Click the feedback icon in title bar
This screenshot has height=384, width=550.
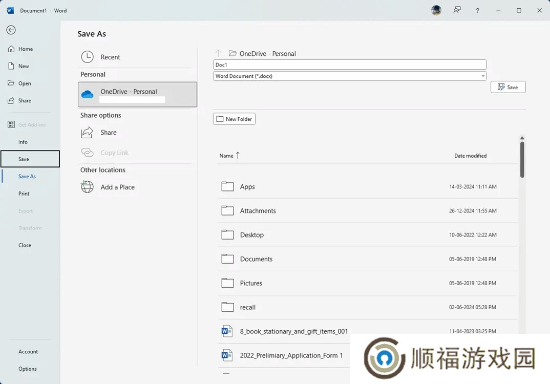coord(457,10)
